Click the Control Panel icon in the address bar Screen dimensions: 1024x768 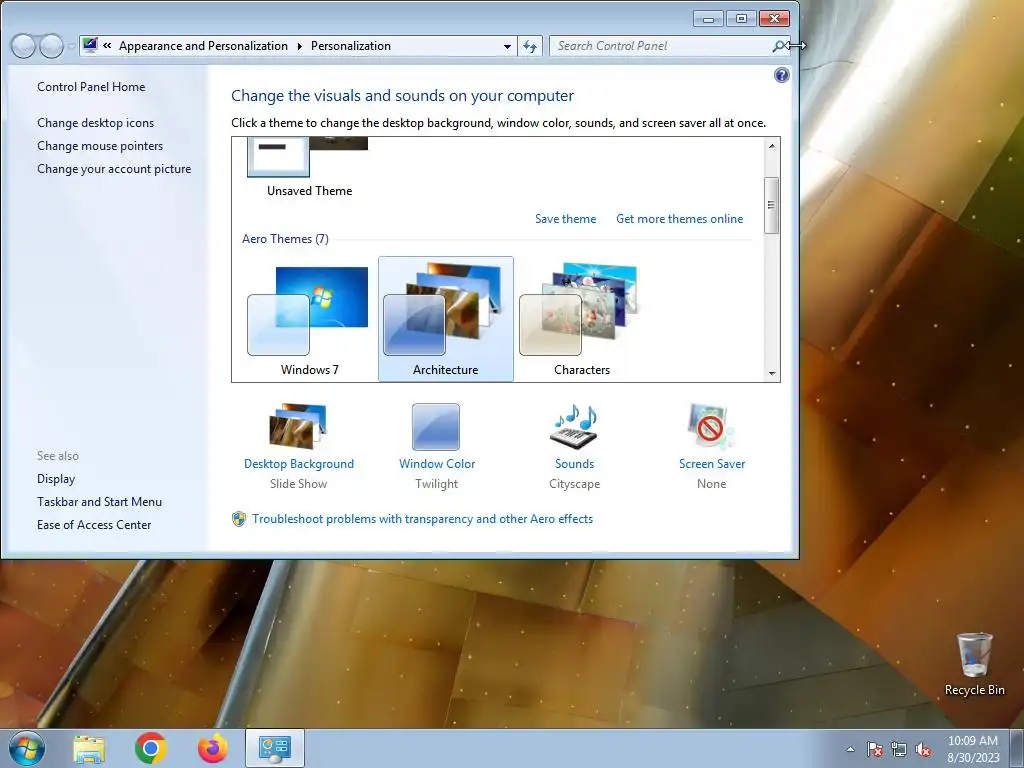(x=90, y=45)
